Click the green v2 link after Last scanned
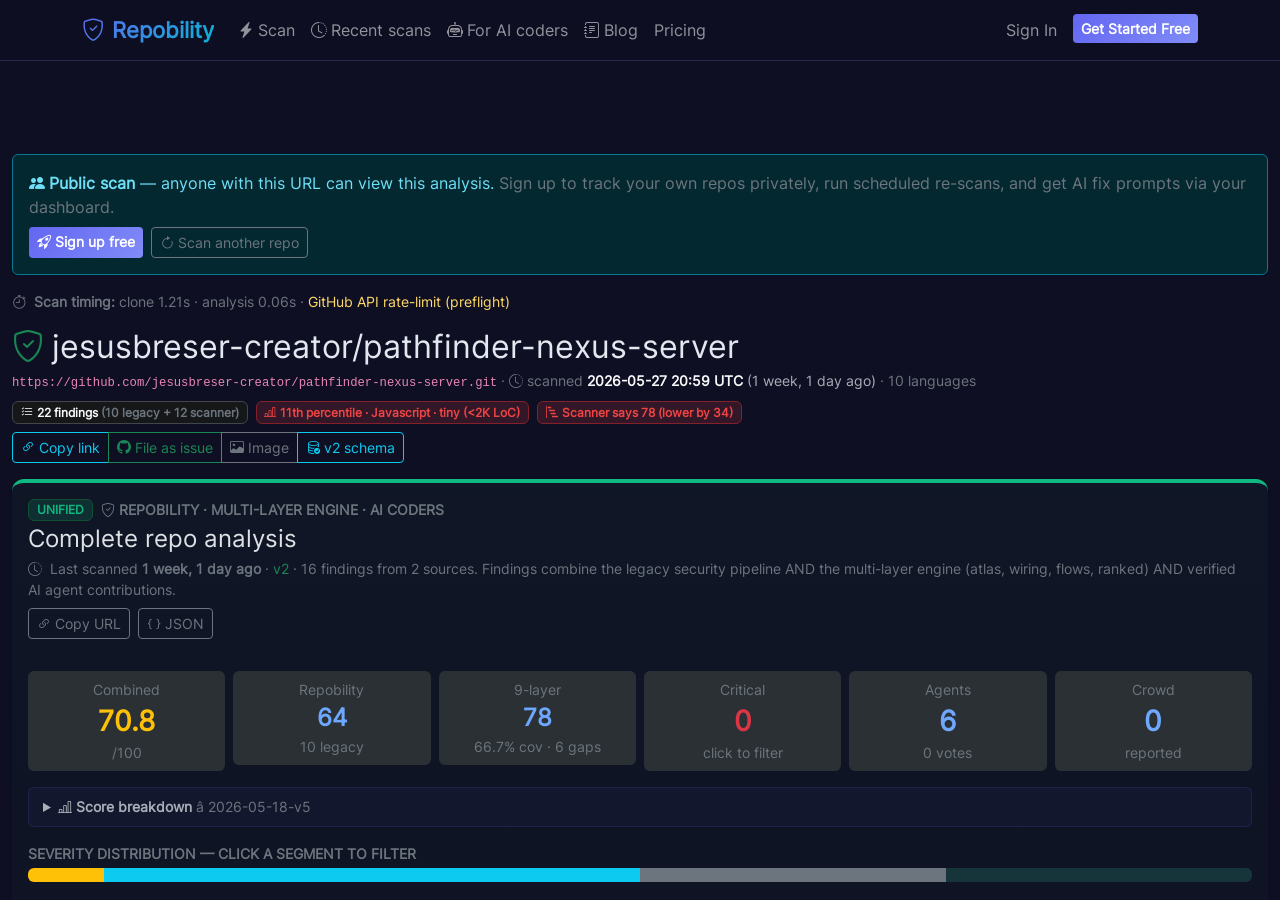Viewport: 1280px width, 900px height. point(281,569)
